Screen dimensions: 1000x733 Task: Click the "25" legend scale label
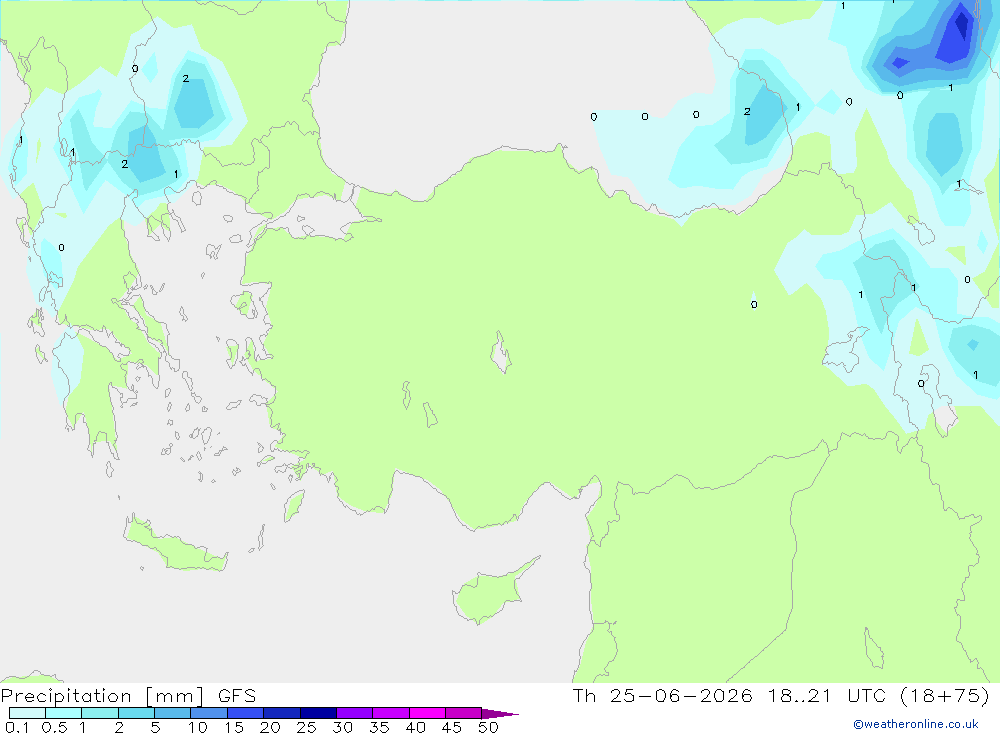[307, 727]
